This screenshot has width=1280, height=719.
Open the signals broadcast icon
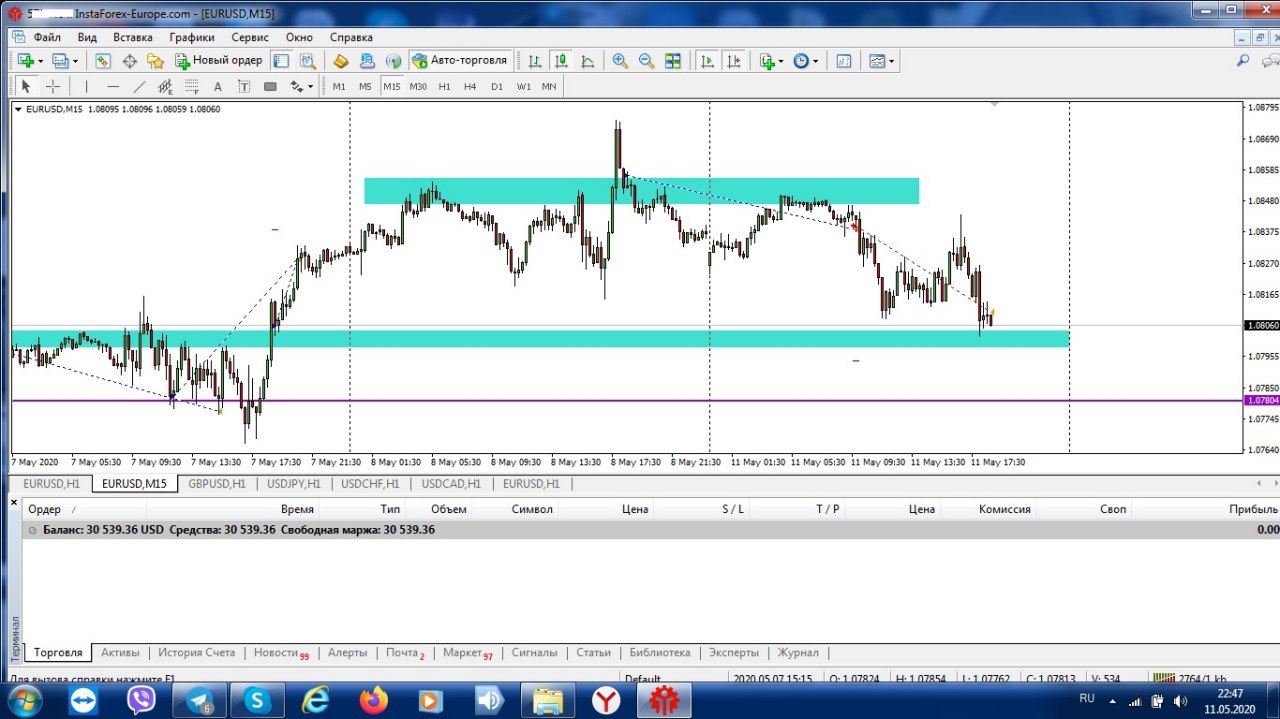coord(394,61)
